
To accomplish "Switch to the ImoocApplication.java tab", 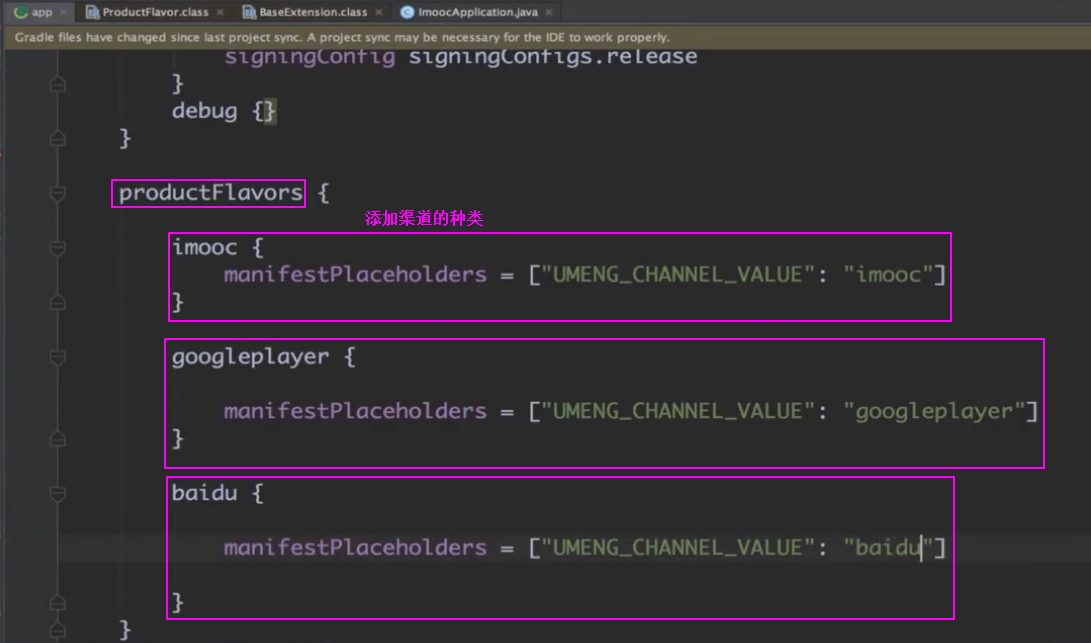I will (477, 12).
